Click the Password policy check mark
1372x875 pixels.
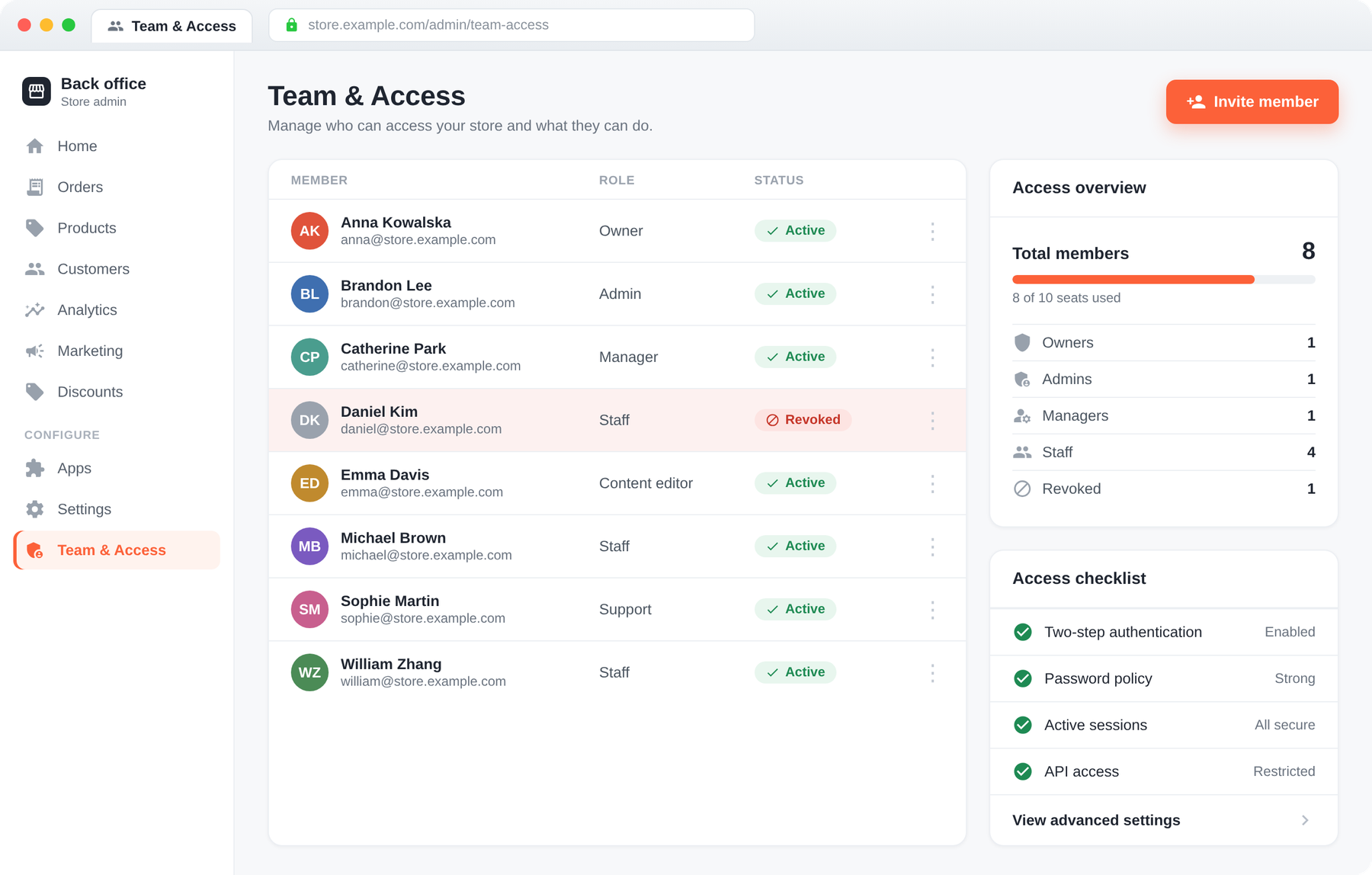(x=1023, y=678)
